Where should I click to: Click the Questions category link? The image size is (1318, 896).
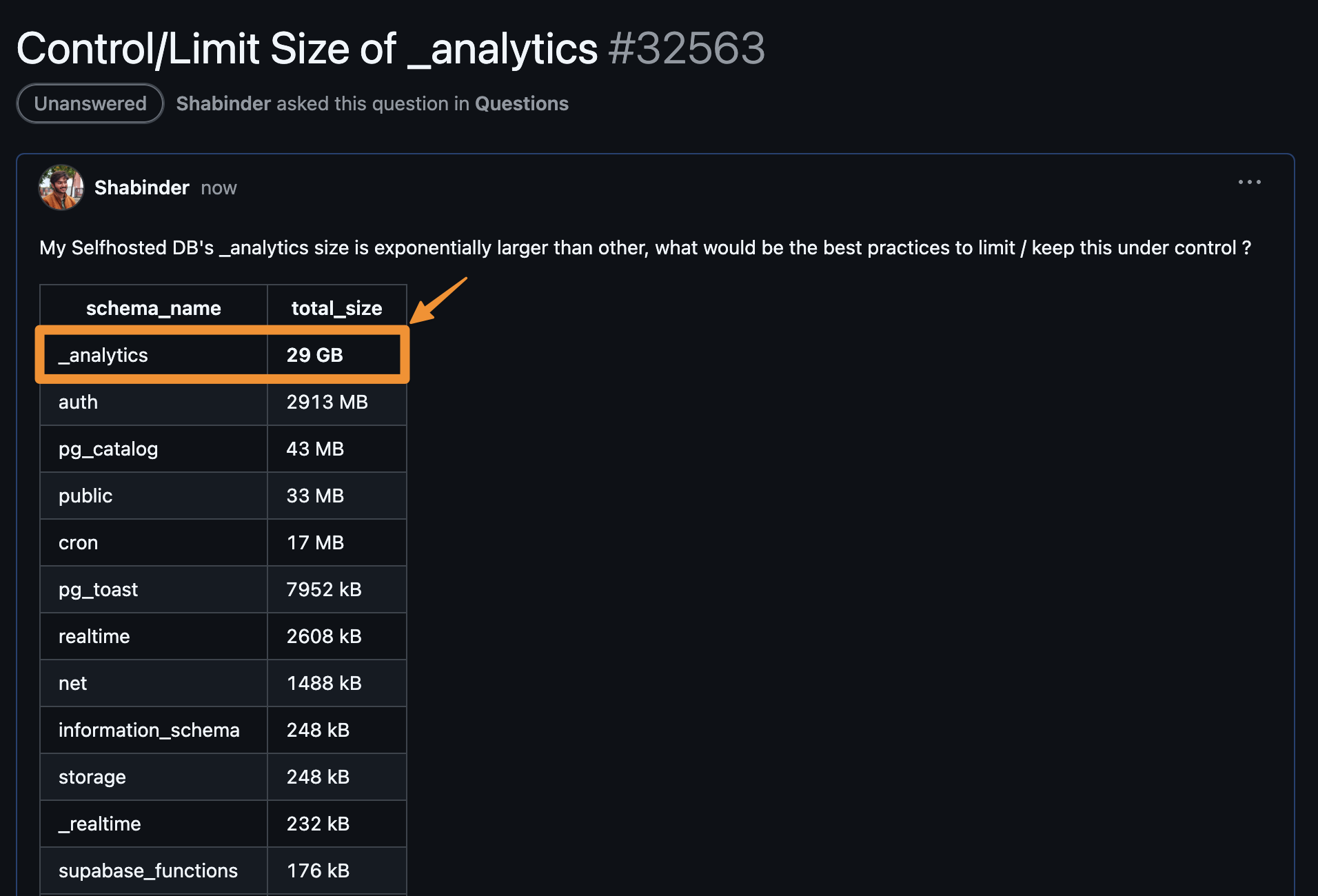[521, 103]
